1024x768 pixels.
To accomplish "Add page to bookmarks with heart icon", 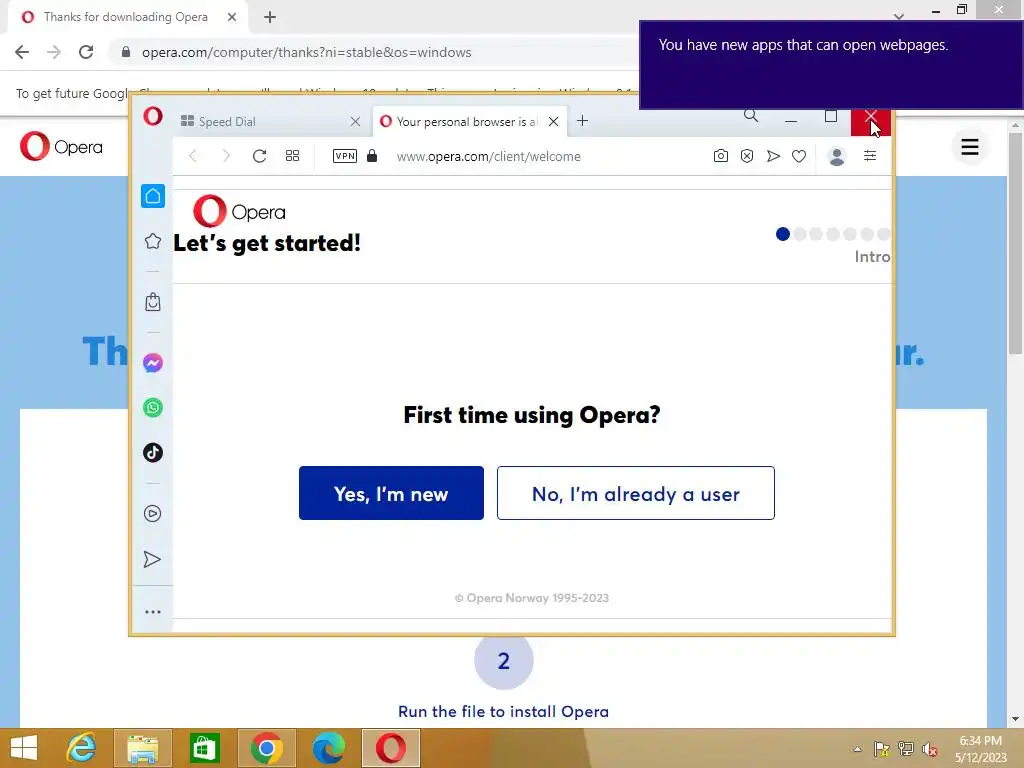I will coord(799,155).
